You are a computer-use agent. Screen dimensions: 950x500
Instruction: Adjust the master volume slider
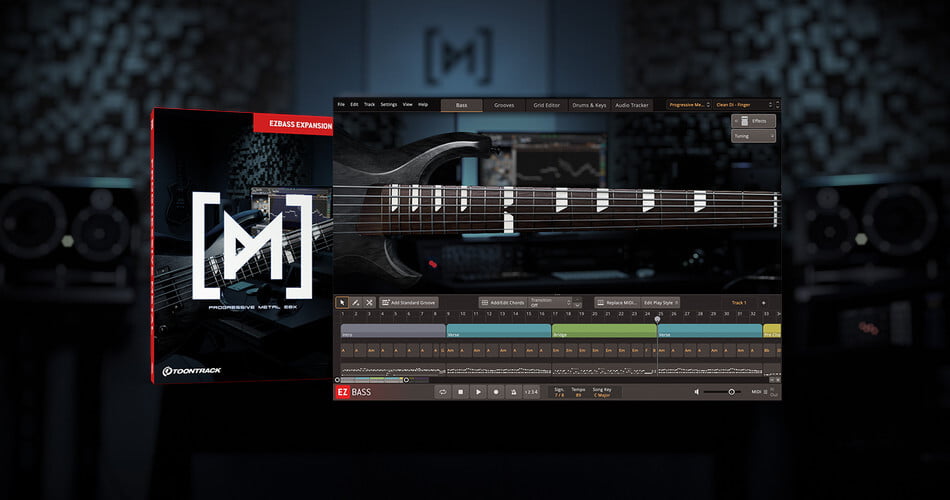pos(722,392)
